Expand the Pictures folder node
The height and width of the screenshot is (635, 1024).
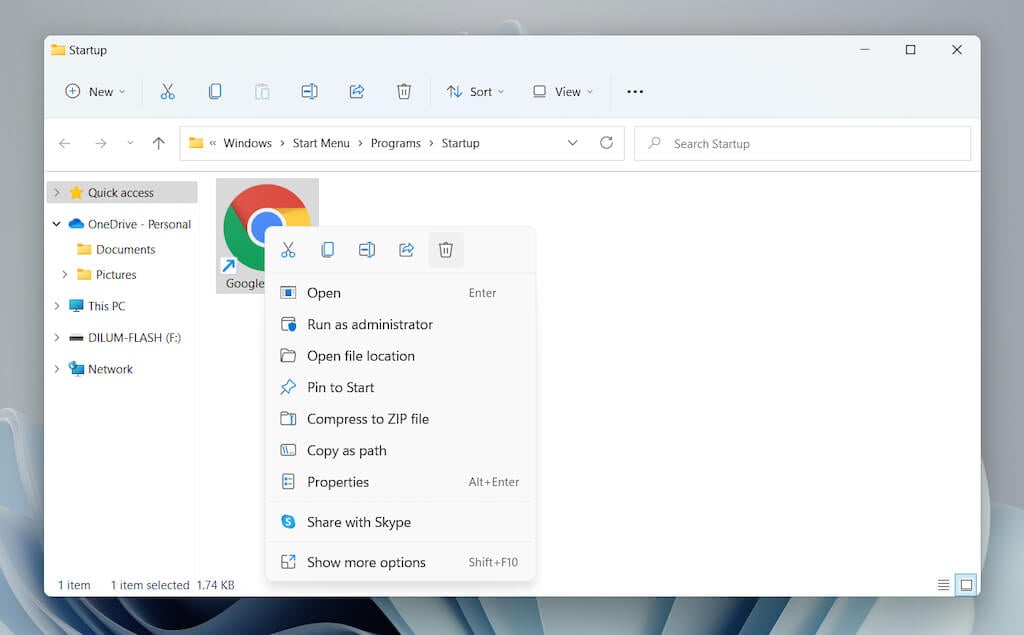[x=65, y=274]
